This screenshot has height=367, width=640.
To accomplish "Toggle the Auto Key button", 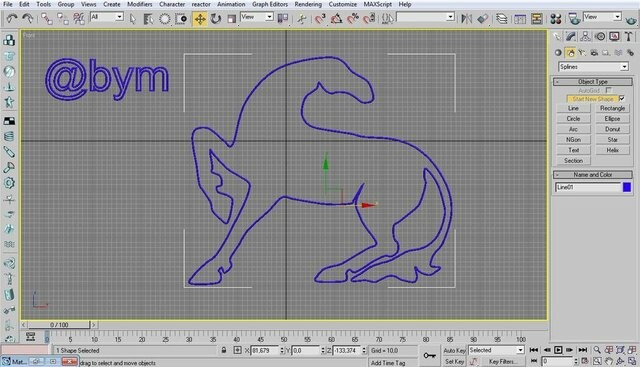I will pyautogui.click(x=454, y=351).
